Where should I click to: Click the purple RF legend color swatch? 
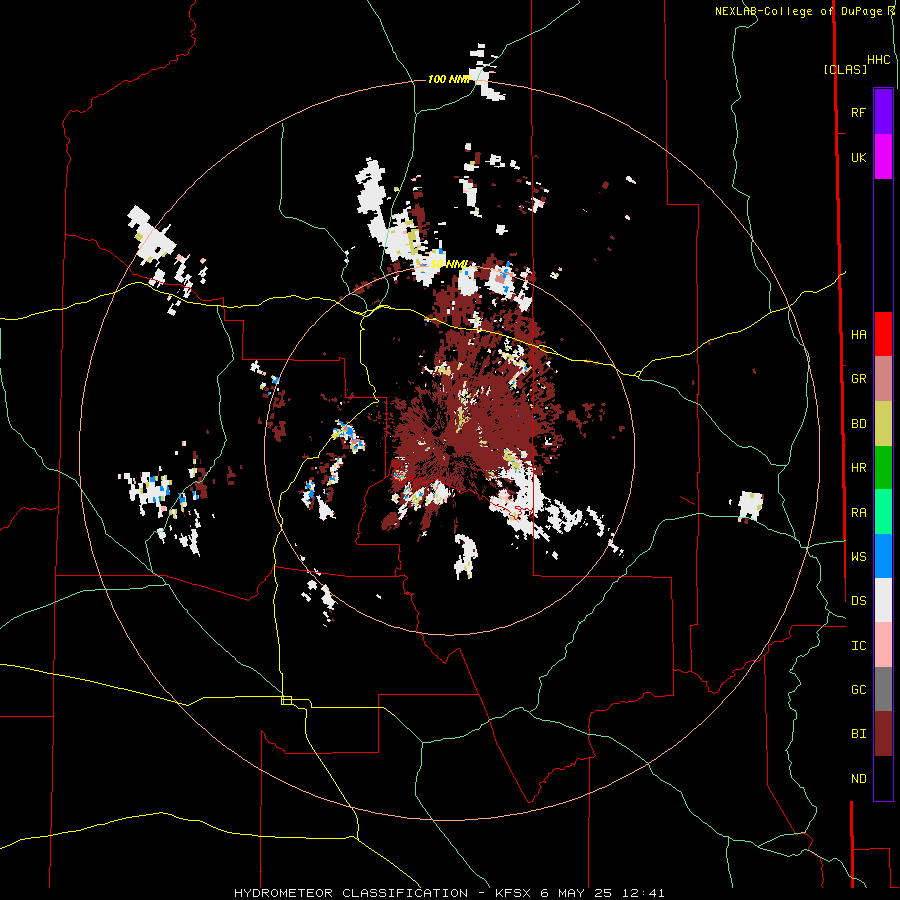883,112
